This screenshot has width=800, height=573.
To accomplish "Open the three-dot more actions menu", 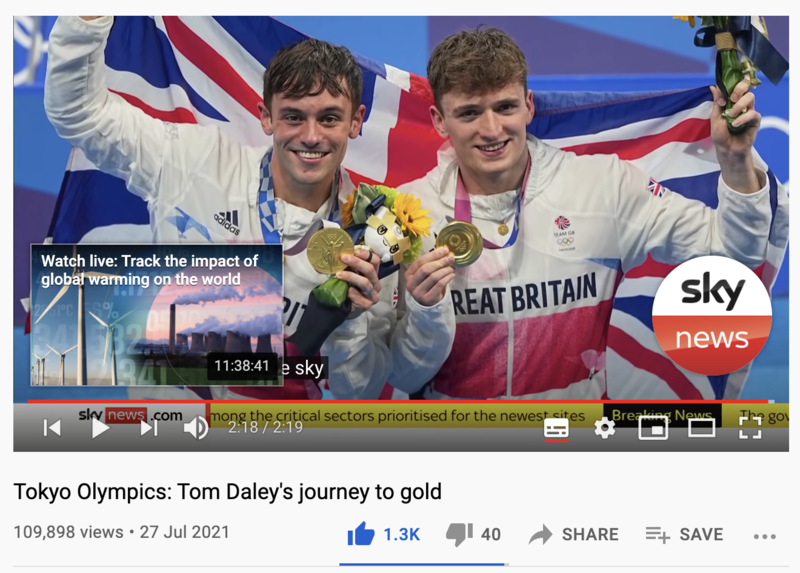I will pyautogui.click(x=764, y=536).
